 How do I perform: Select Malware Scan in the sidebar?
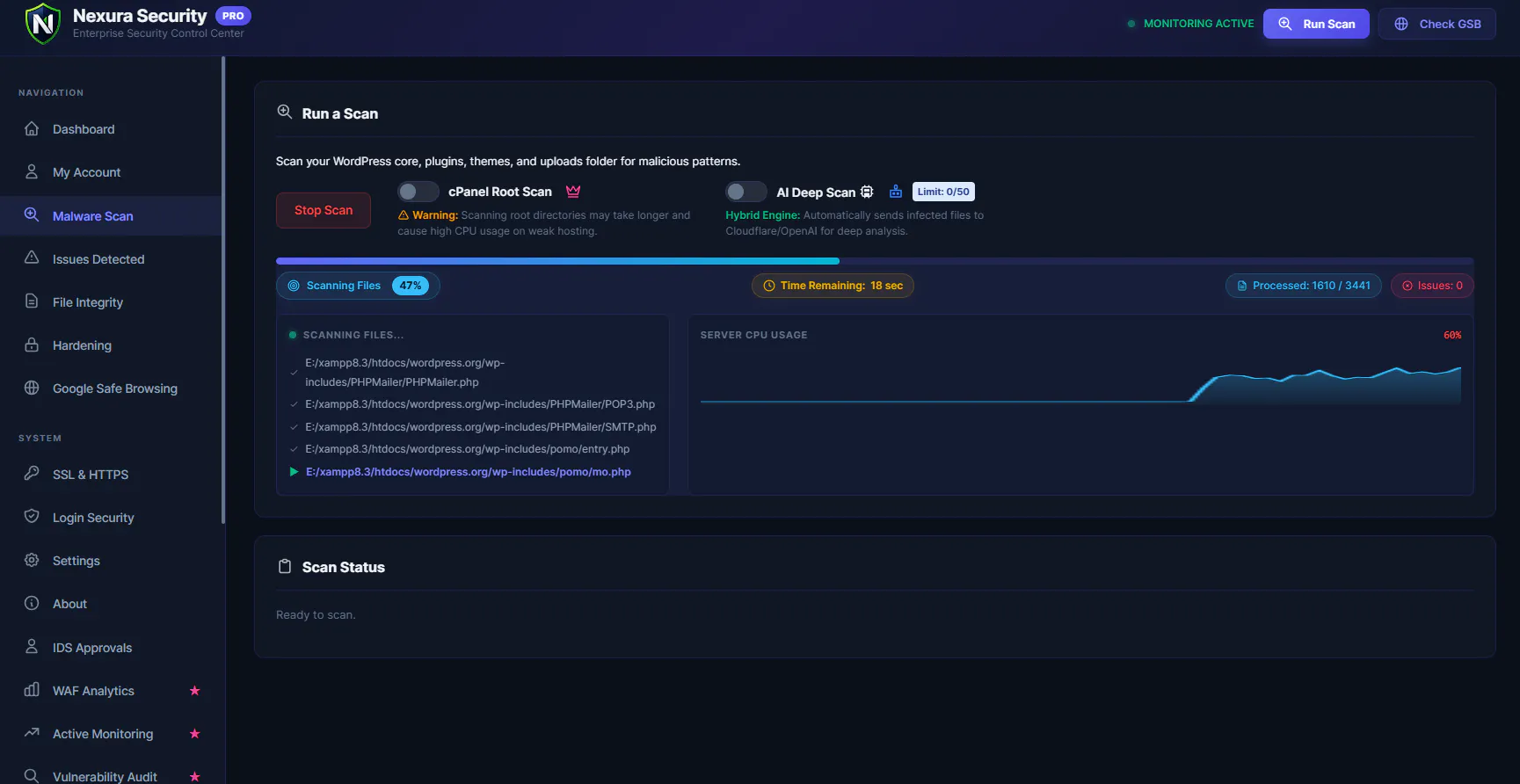pyautogui.click(x=111, y=215)
